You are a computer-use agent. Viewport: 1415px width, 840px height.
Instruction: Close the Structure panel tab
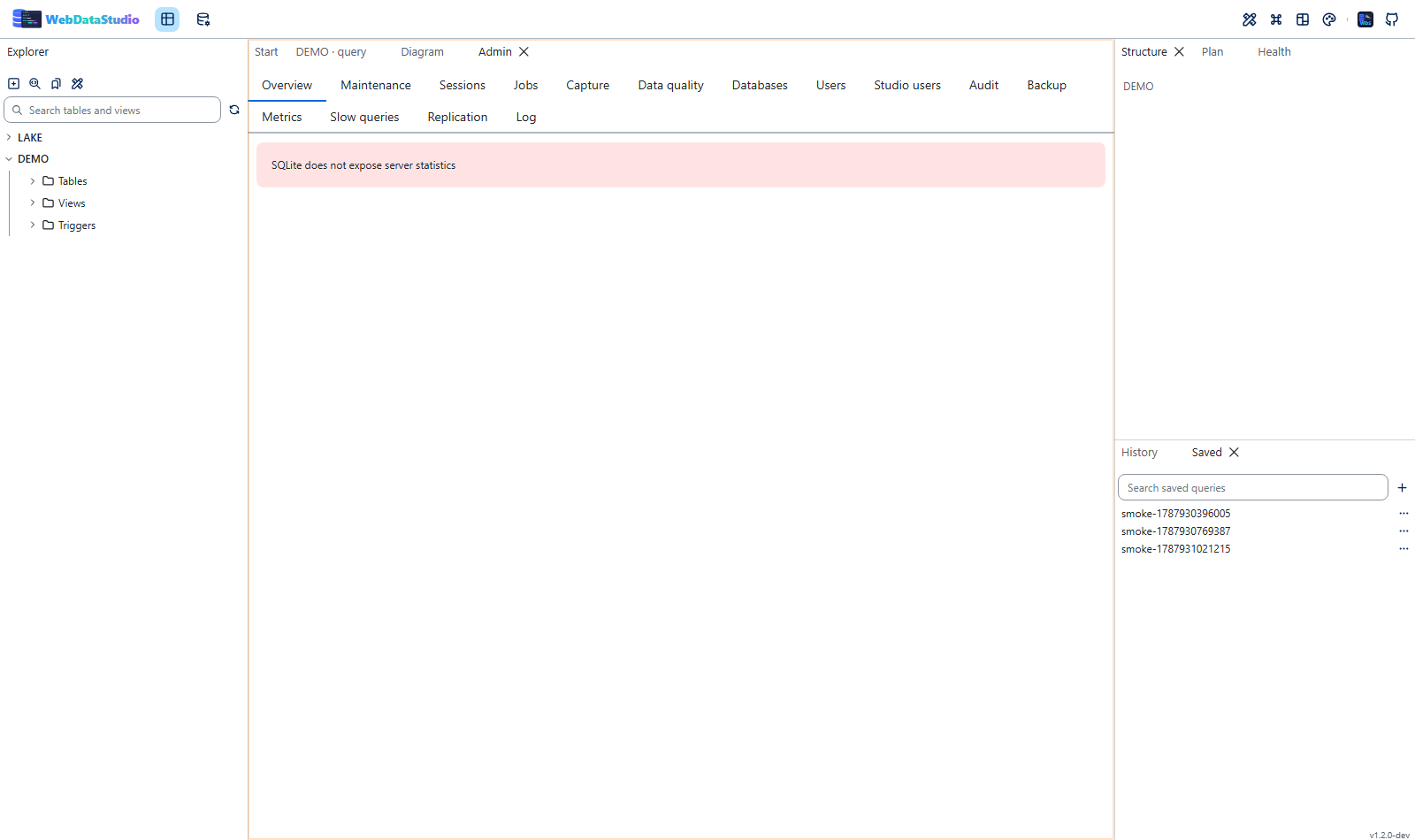click(1179, 52)
